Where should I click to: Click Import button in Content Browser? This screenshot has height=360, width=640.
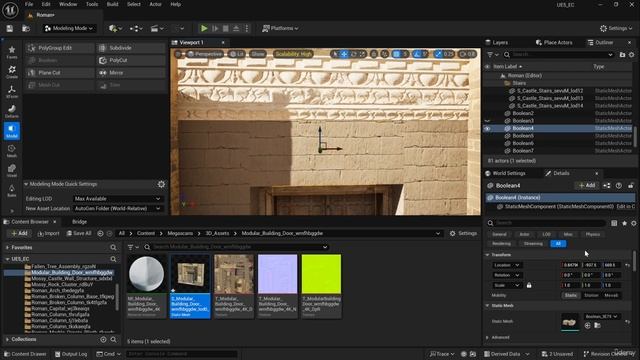48,233
